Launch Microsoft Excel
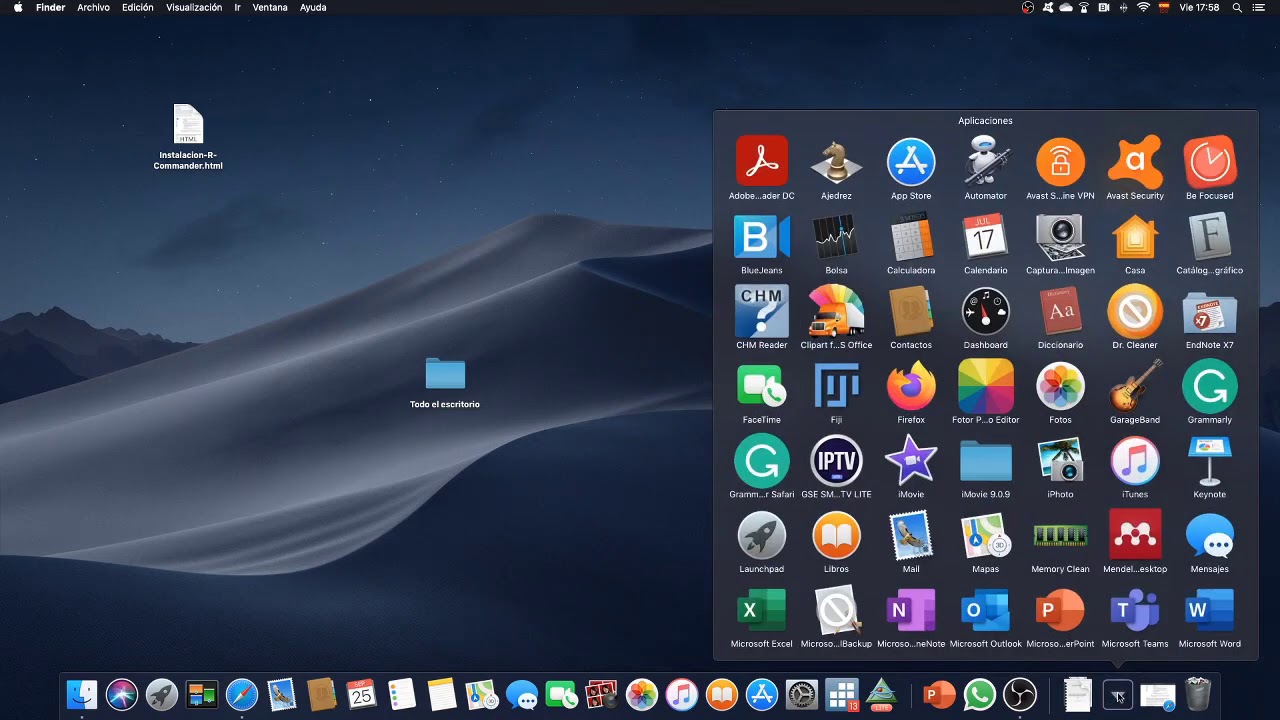This screenshot has height=720, width=1280. [761, 610]
